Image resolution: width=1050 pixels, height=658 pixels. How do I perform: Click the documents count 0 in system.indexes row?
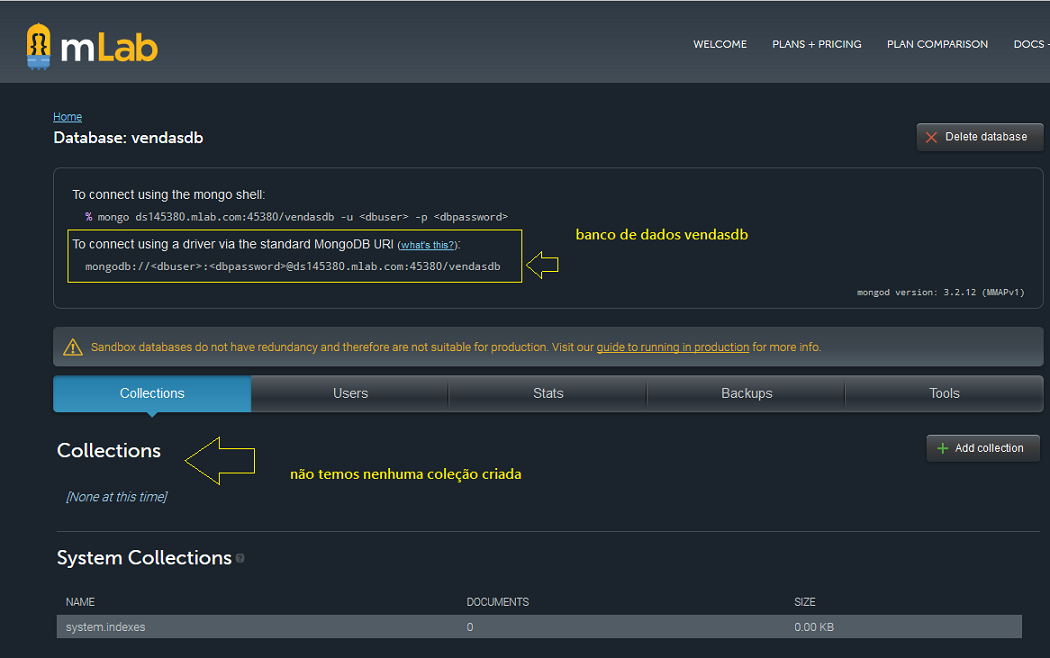470,627
